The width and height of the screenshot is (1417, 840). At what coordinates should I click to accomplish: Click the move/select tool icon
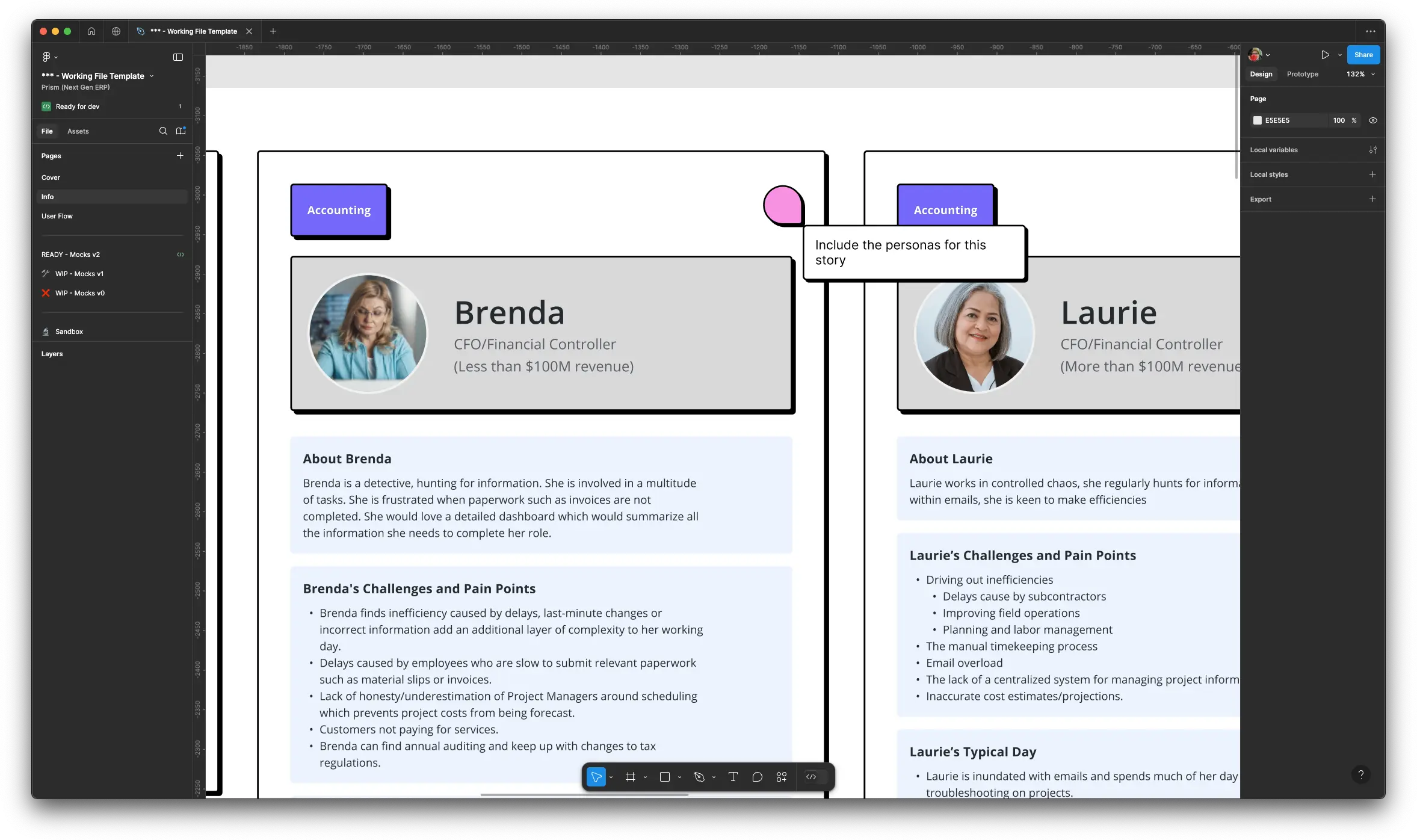(597, 777)
